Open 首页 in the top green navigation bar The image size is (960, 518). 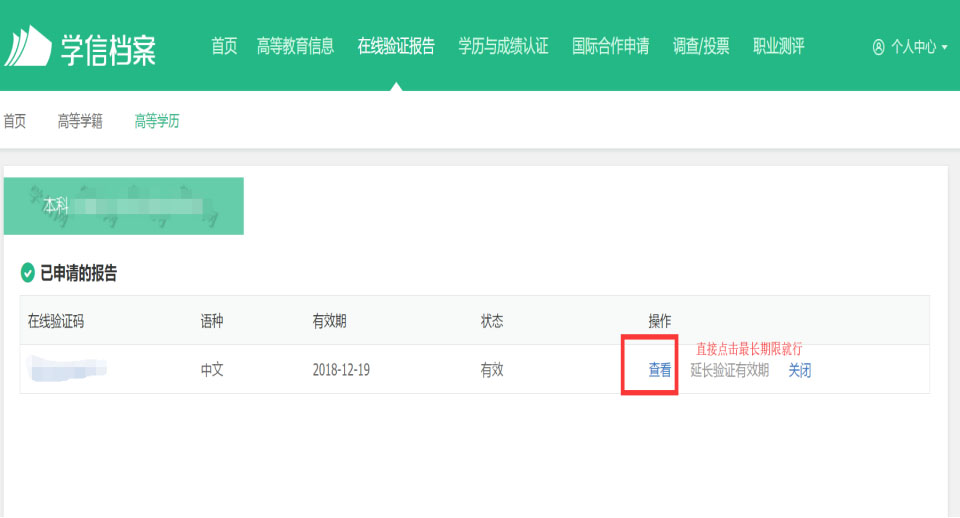224,46
